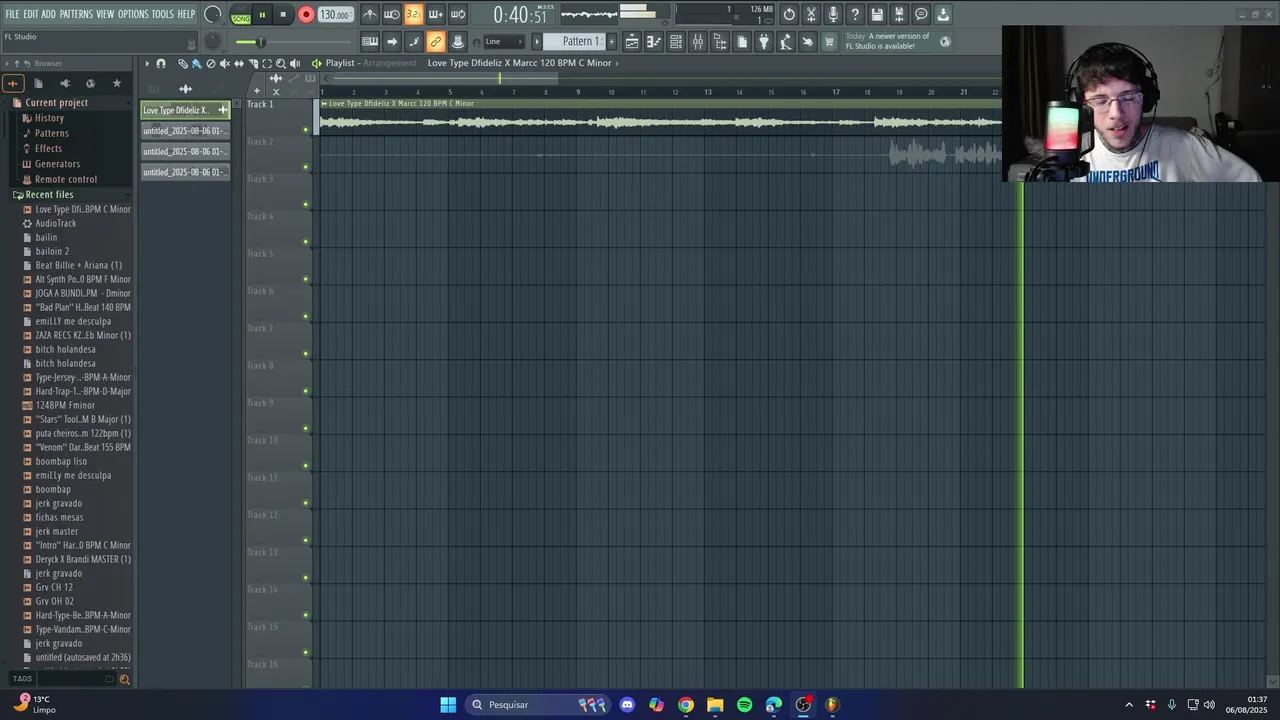
Task: Open the chat speech bubble icon
Action: coord(921,14)
